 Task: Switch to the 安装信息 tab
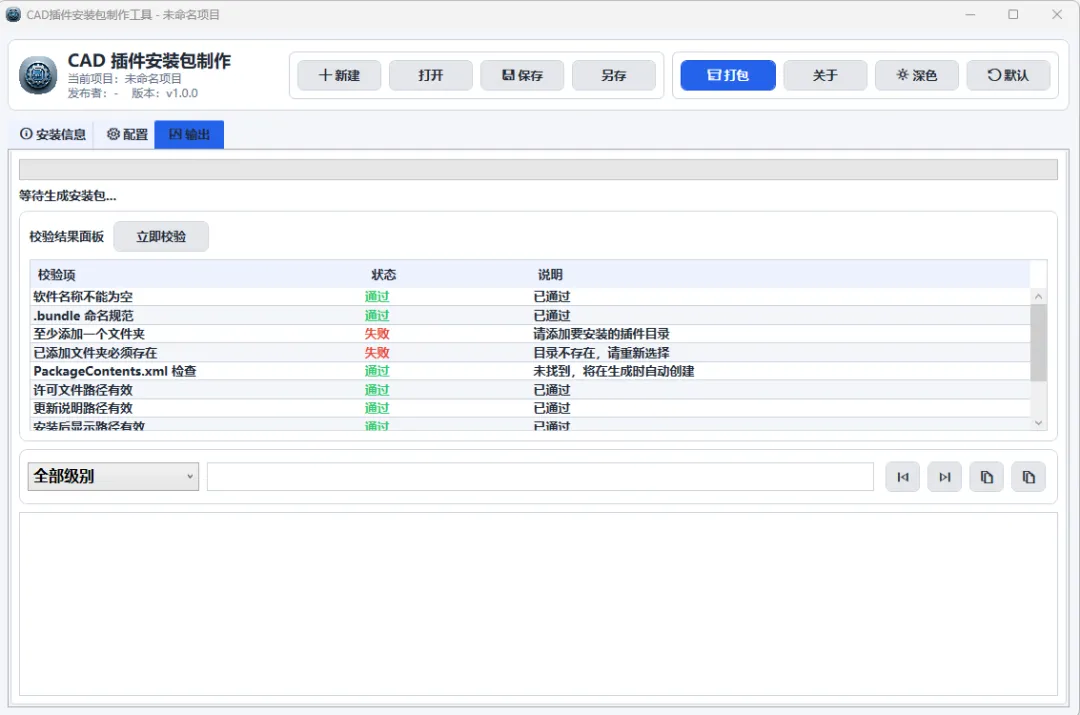tap(53, 134)
